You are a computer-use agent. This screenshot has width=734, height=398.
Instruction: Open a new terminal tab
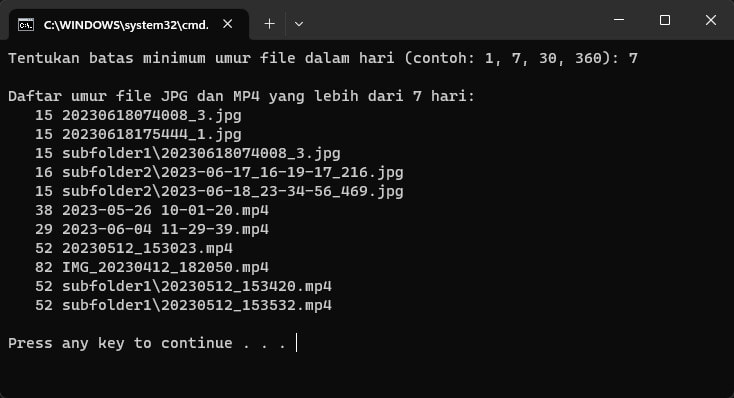[270, 24]
